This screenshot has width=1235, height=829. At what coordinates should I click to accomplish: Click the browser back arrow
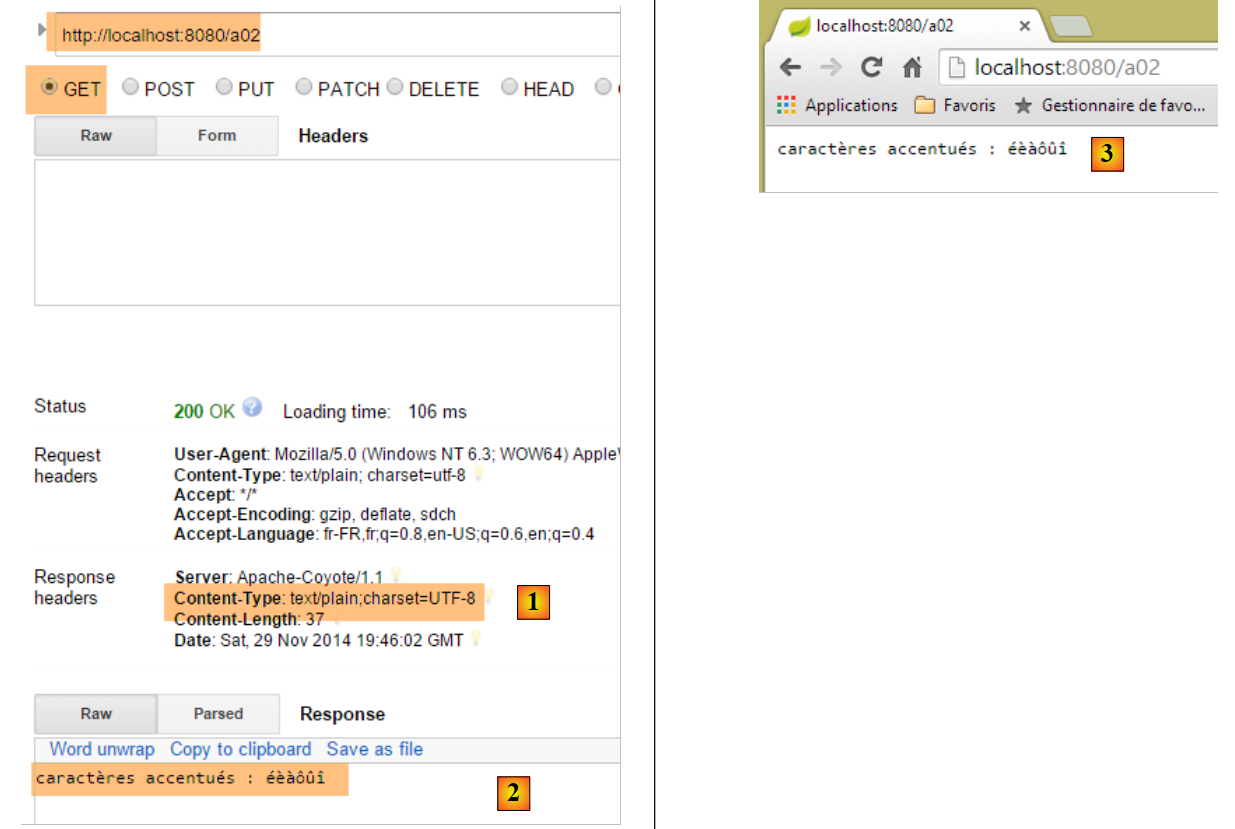790,68
